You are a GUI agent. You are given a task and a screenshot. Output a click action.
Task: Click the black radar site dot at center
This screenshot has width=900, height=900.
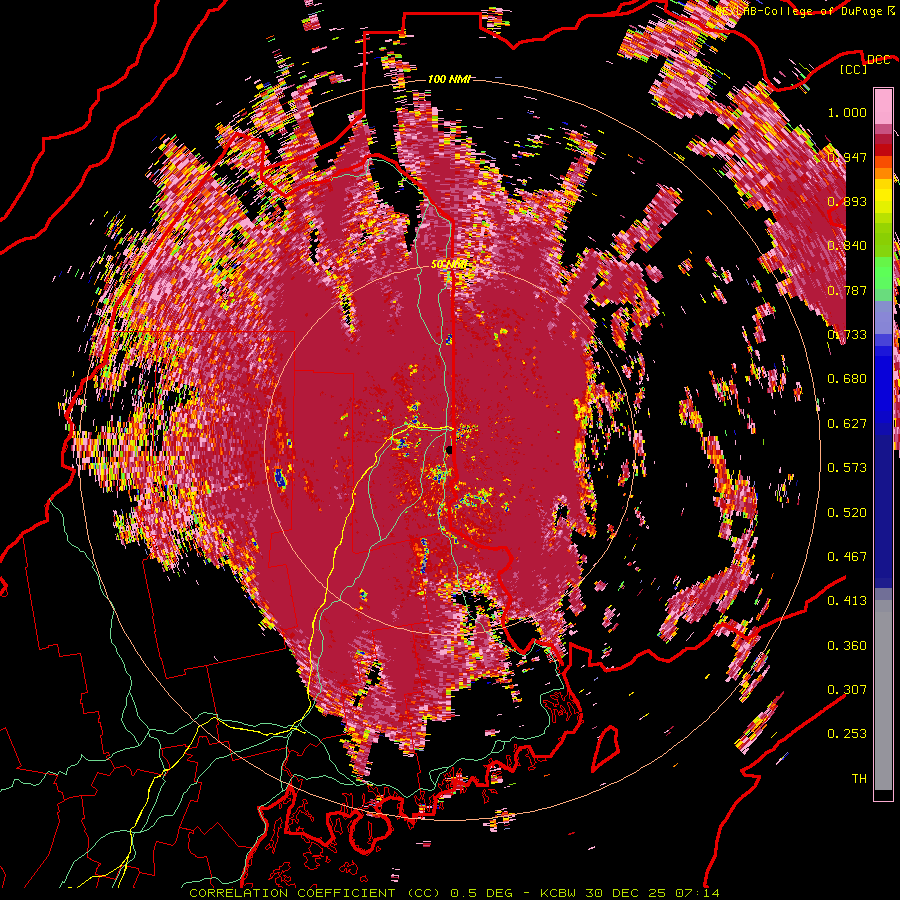[x=449, y=450]
